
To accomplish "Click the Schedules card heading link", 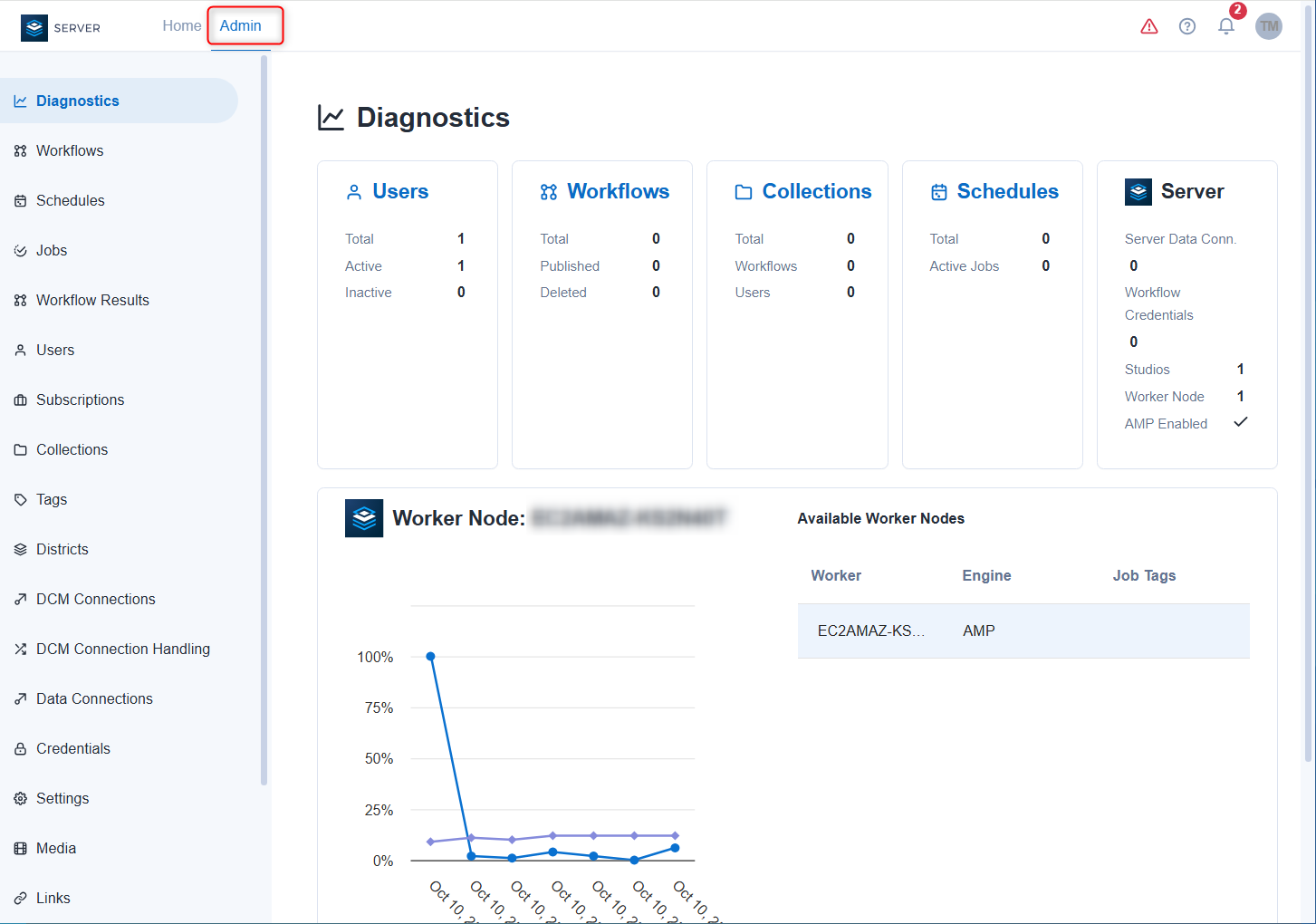I will 1007,191.
